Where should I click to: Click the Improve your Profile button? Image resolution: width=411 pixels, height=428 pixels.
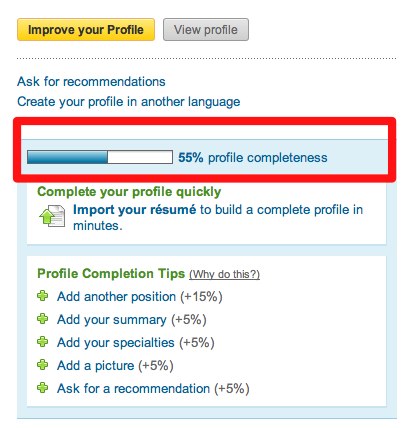pos(86,30)
